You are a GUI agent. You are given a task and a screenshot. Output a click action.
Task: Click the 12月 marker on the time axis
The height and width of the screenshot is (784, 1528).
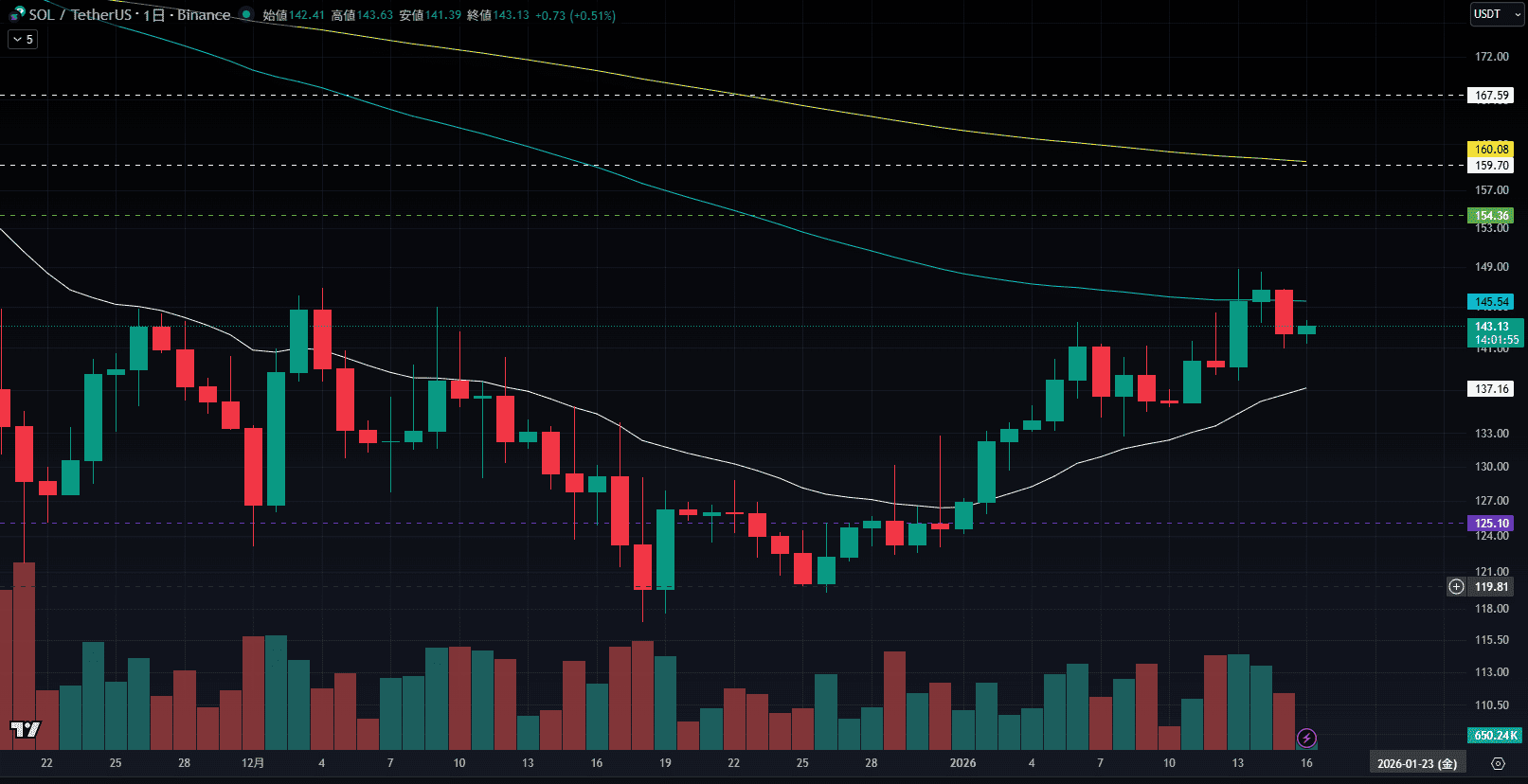[253, 763]
